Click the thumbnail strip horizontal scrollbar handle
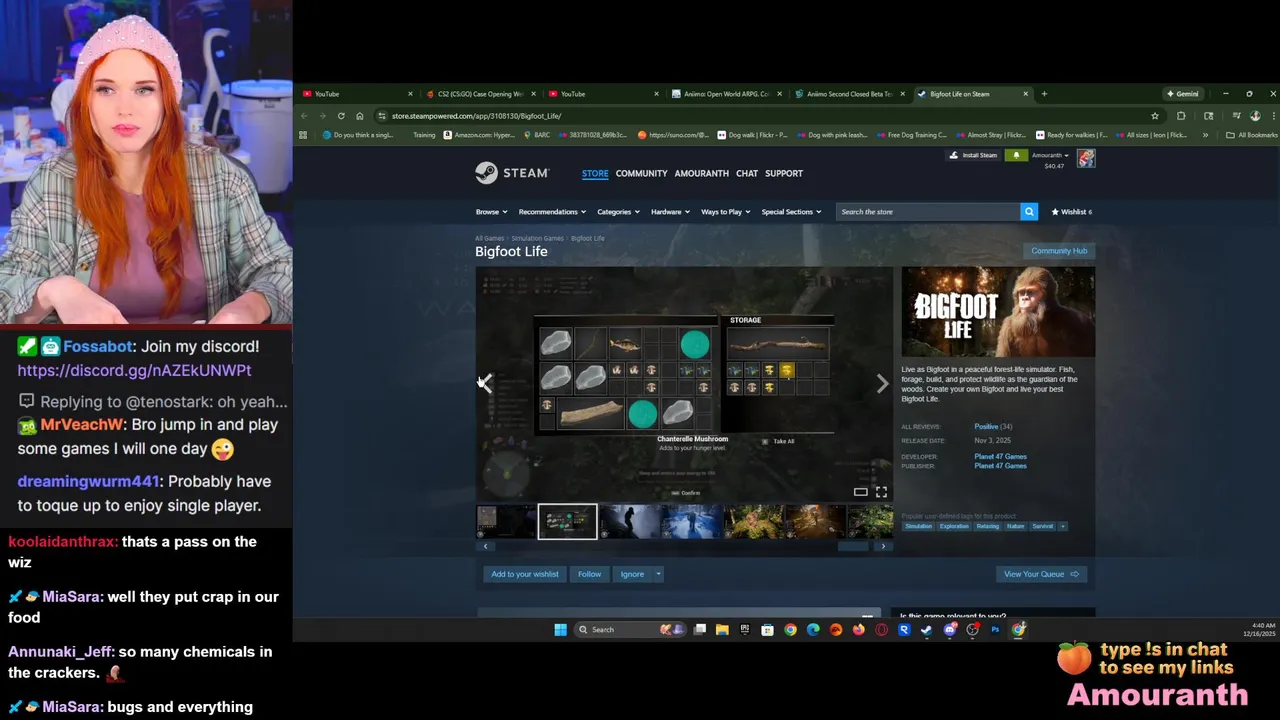Screen dimensions: 1280x720 pyautogui.click(x=852, y=546)
